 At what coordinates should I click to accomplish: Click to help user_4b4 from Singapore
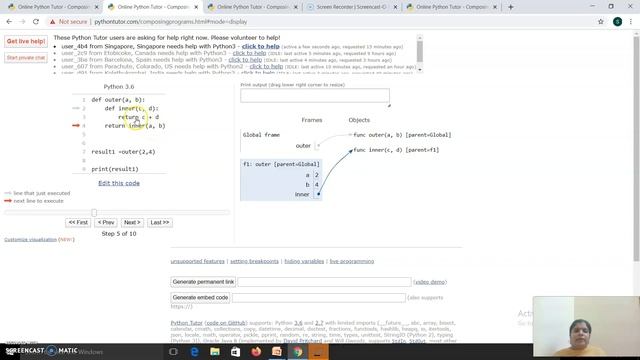coord(260,47)
